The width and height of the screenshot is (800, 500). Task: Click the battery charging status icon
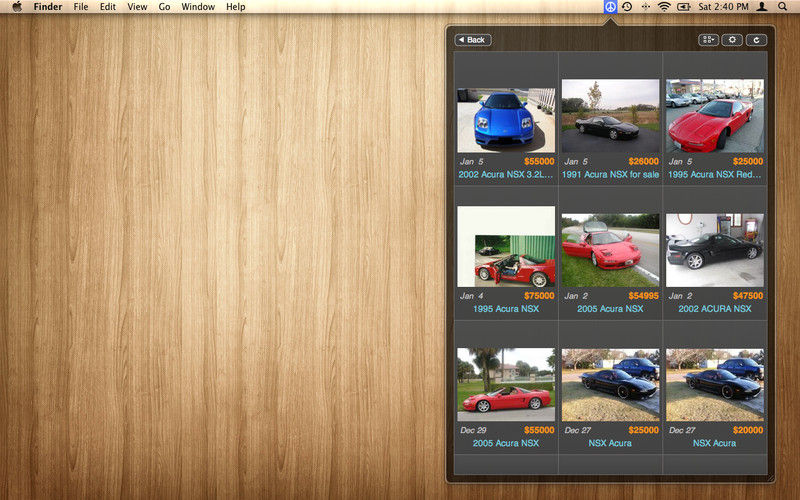683,7
